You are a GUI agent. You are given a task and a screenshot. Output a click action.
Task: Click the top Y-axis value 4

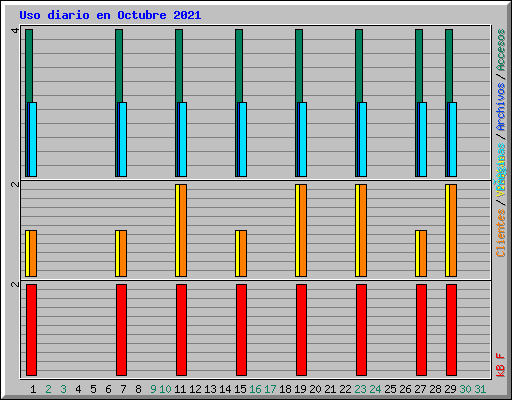click(x=15, y=31)
